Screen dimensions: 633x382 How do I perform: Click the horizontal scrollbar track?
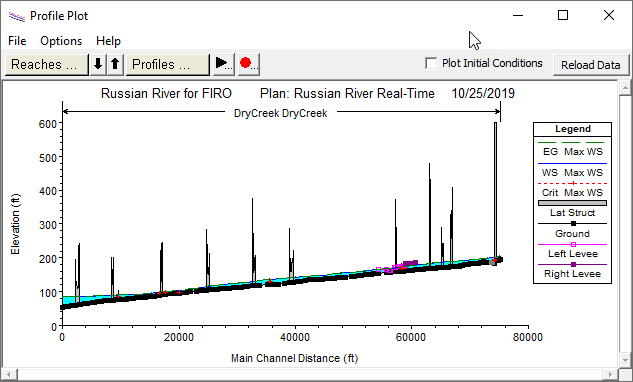click(311, 374)
